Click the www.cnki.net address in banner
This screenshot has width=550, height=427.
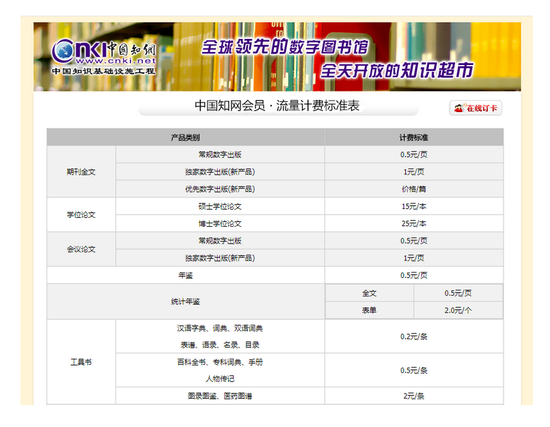(x=116, y=61)
